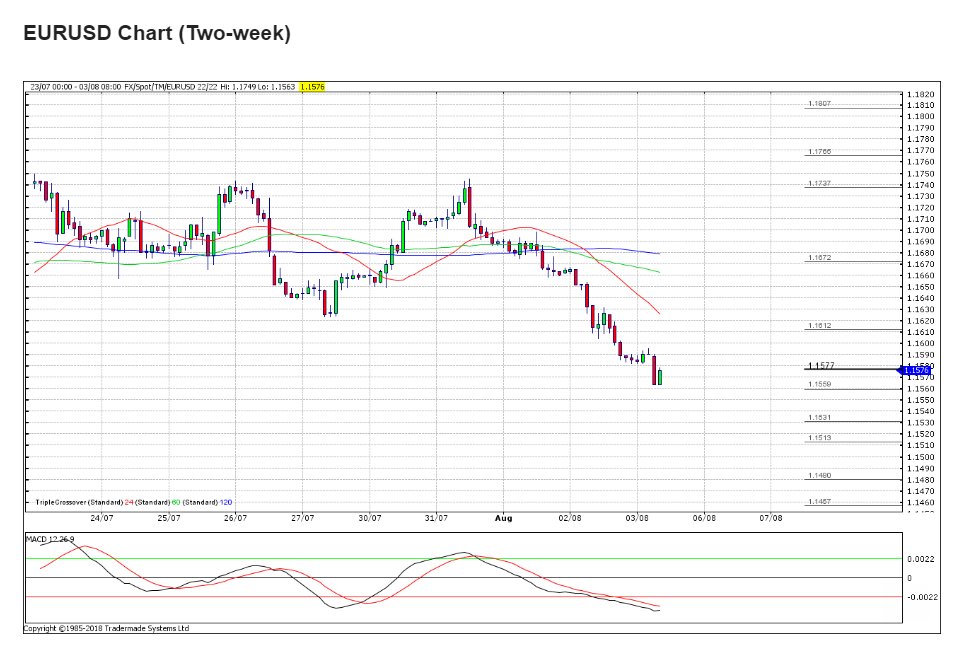Select the 1.1513 level label
The image size is (968, 661).
point(820,438)
